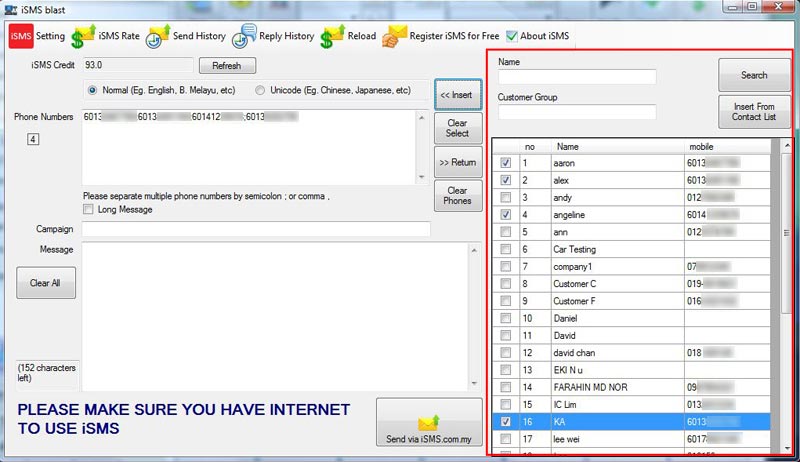Check the ann contact checkbox
Screen dimensions: 800x462
[506, 232]
